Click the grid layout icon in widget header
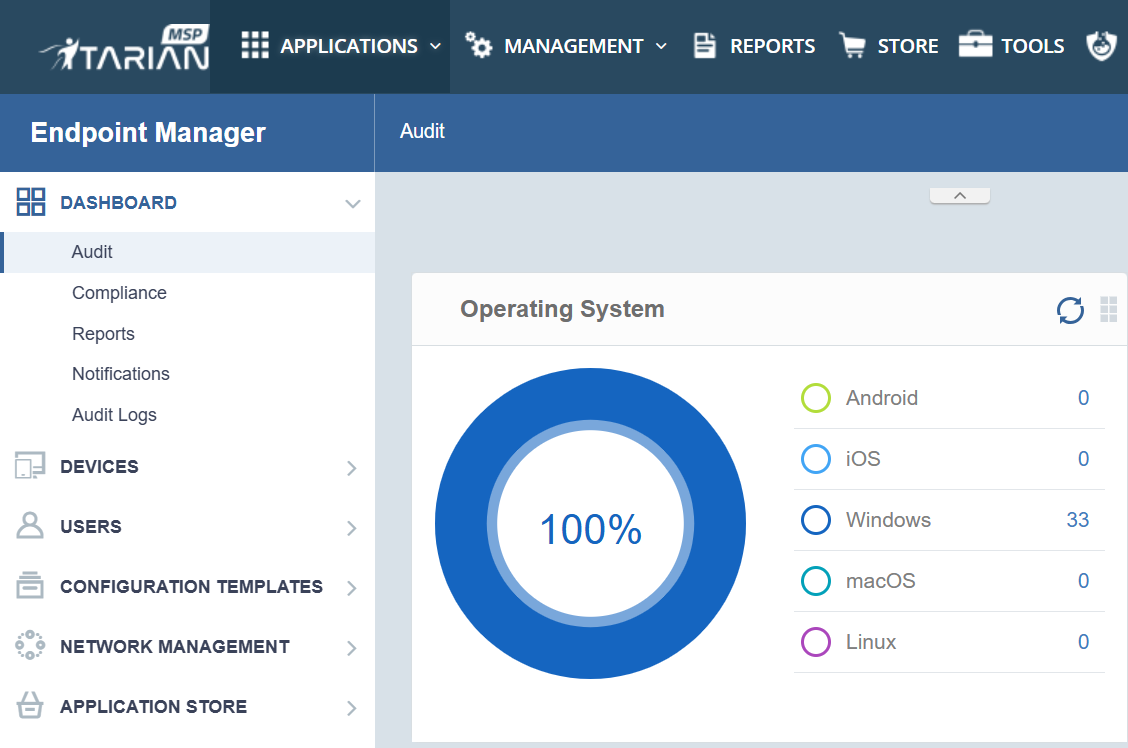Viewport: 1128px width, 748px height. pos(1108,310)
